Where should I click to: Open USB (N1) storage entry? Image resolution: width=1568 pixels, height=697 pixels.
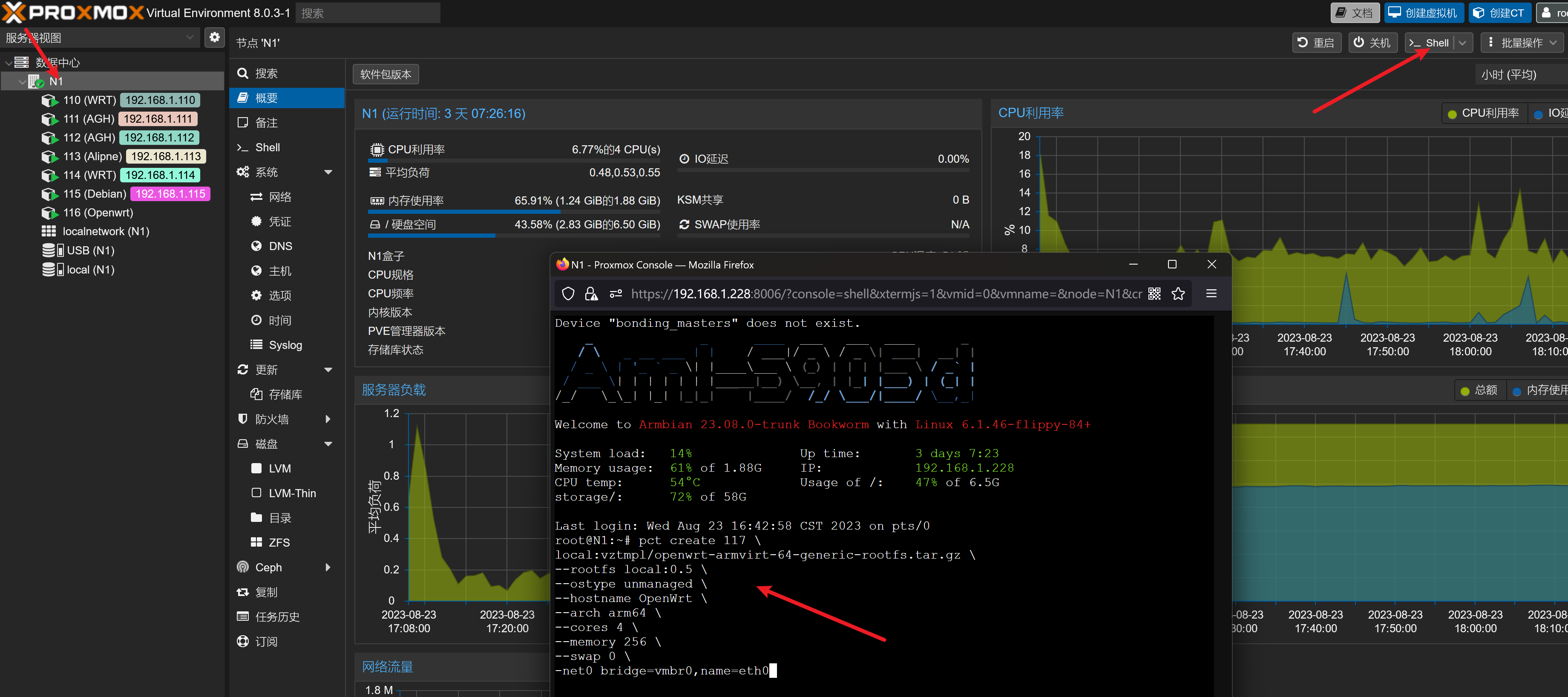coord(90,250)
